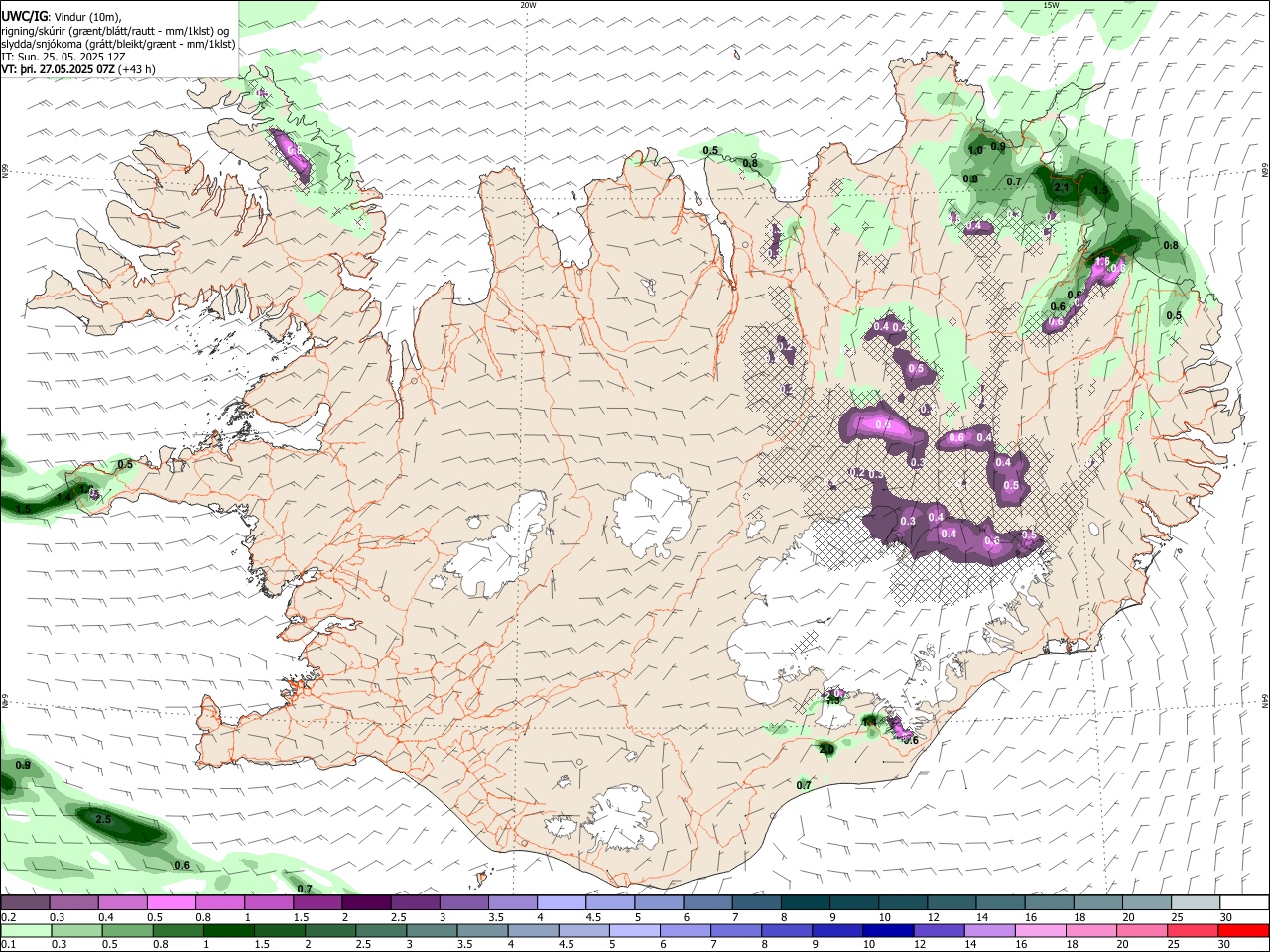This screenshot has width=1270, height=952.
Task: Click the 20W longitude label
Action: [528, 5]
